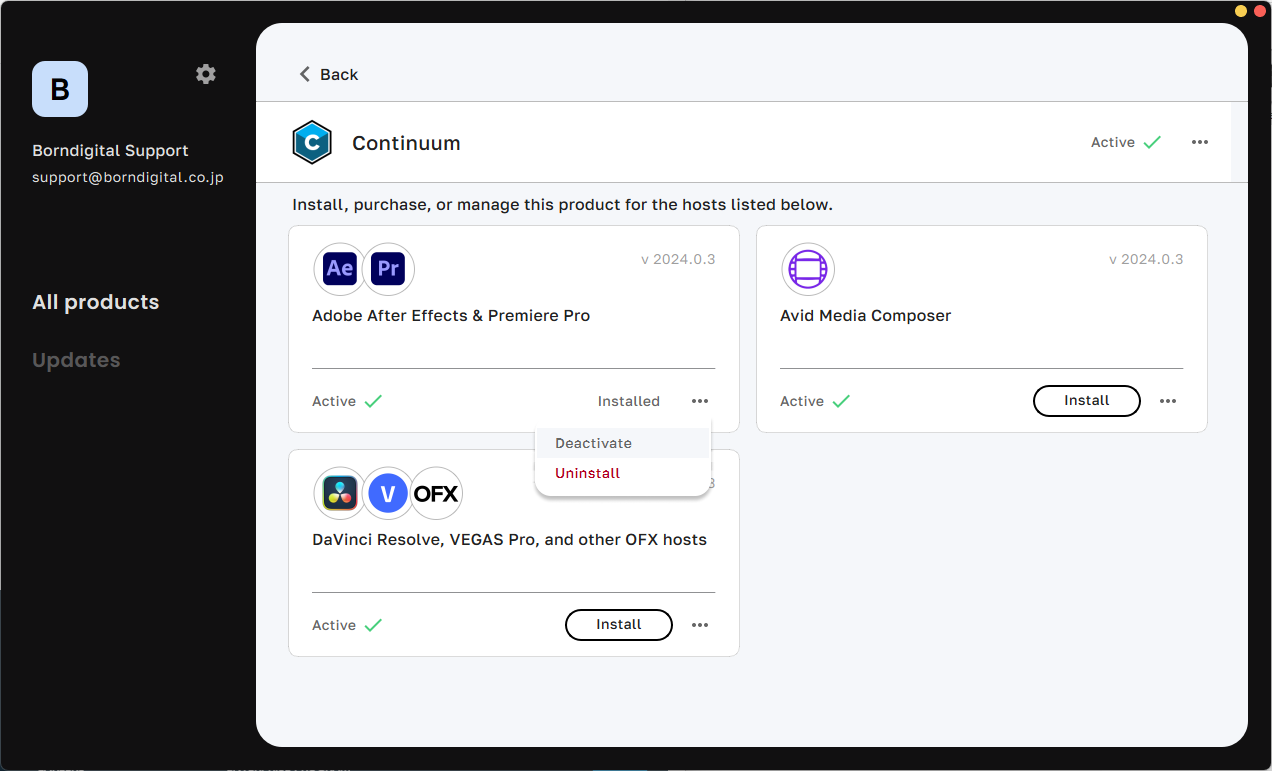Viewport: 1272px width, 771px height.
Task: Click the Borndigital Support account name
Action: coord(111,151)
